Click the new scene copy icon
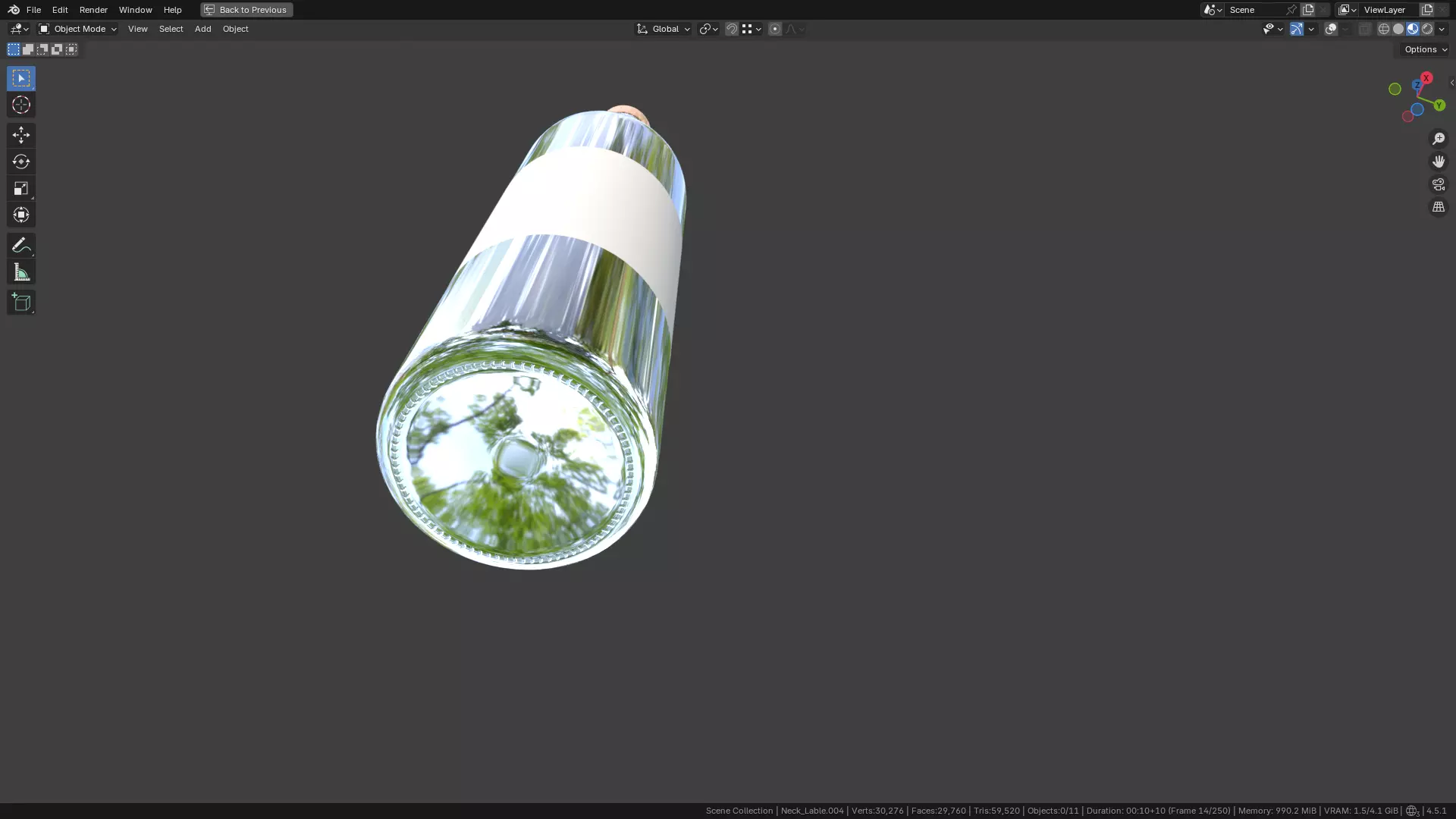This screenshot has width=1456, height=819. coord(1308,10)
